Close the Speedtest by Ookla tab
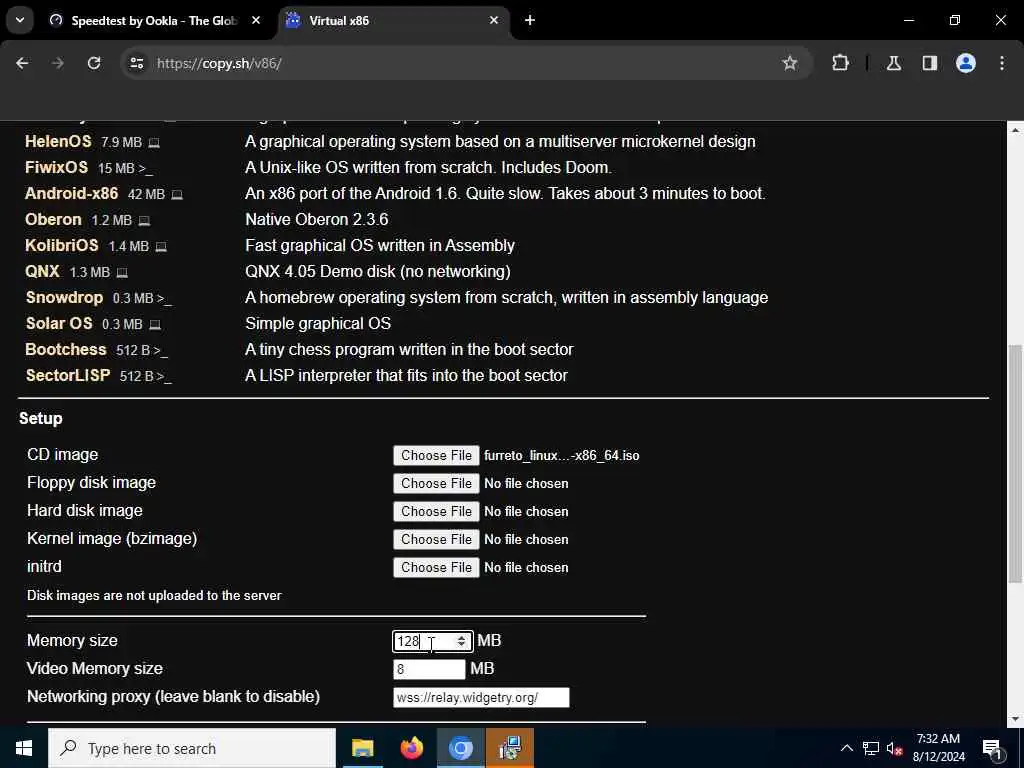The width and height of the screenshot is (1024, 768). click(256, 20)
